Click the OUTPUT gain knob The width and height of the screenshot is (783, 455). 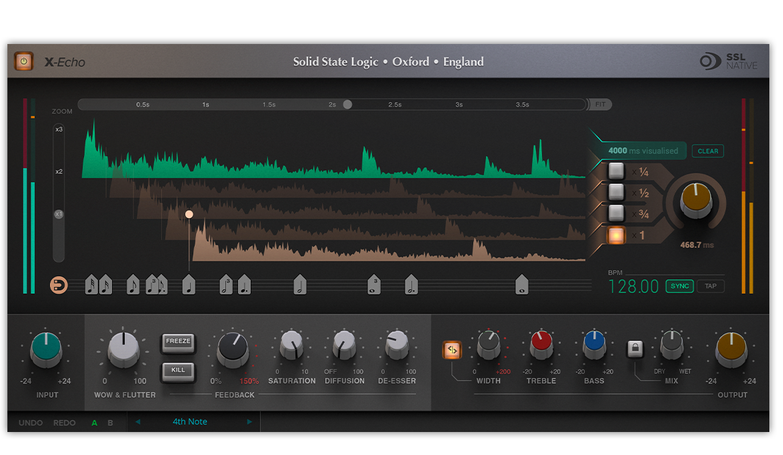tap(731, 350)
